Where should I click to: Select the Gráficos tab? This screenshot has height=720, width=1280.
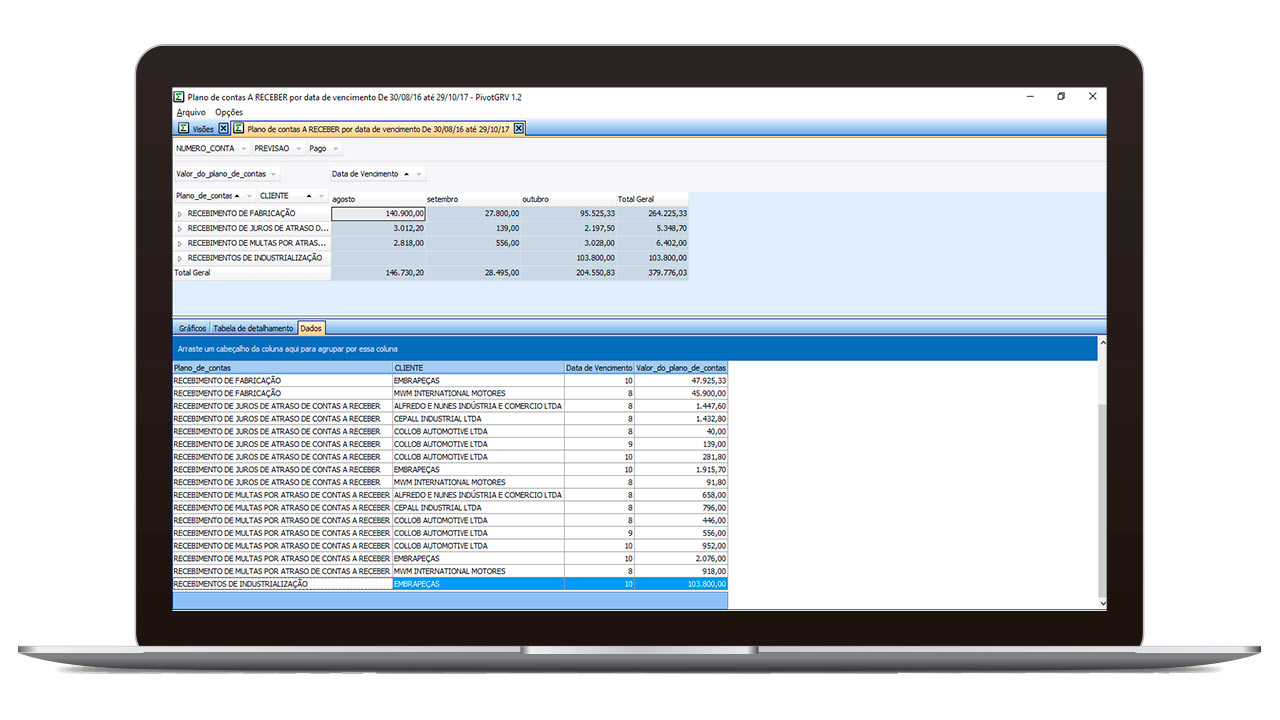click(192, 328)
